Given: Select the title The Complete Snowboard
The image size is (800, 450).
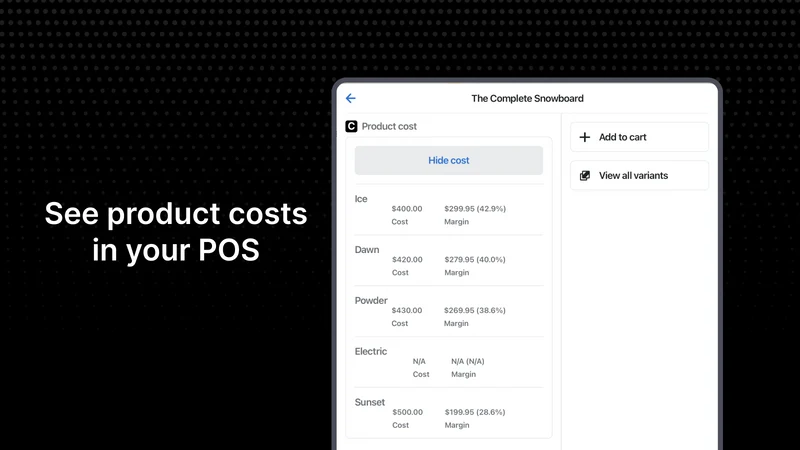Looking at the screenshot, I should click(x=527, y=98).
